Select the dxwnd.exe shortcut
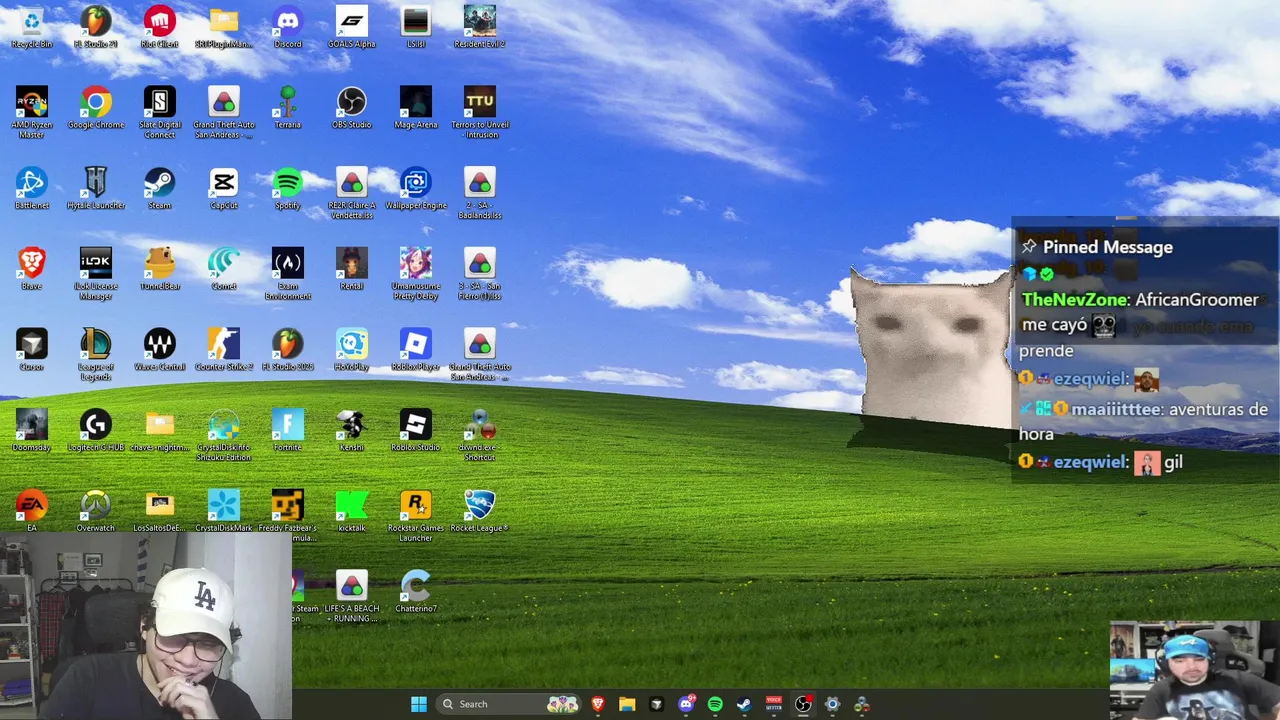The width and height of the screenshot is (1280, 720). pyautogui.click(x=480, y=435)
